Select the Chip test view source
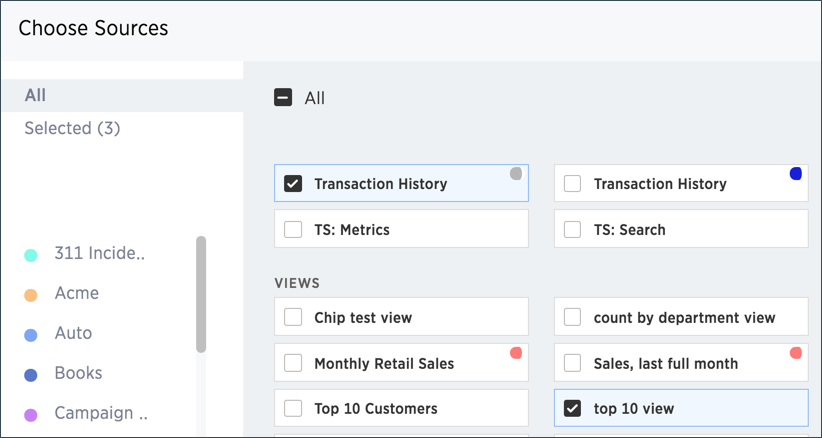822x438 pixels. tap(293, 318)
